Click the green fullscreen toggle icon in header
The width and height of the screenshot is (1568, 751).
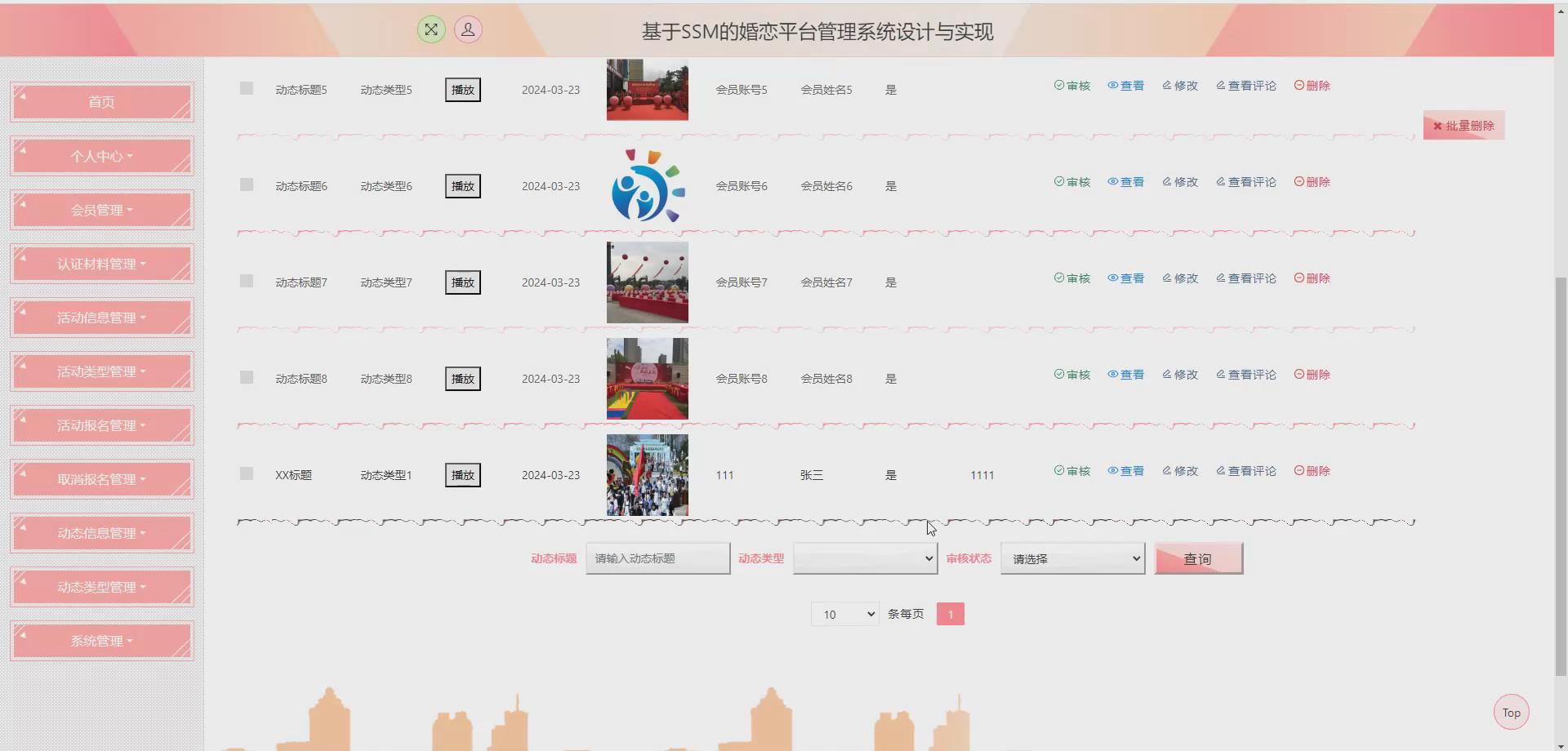coord(431,29)
